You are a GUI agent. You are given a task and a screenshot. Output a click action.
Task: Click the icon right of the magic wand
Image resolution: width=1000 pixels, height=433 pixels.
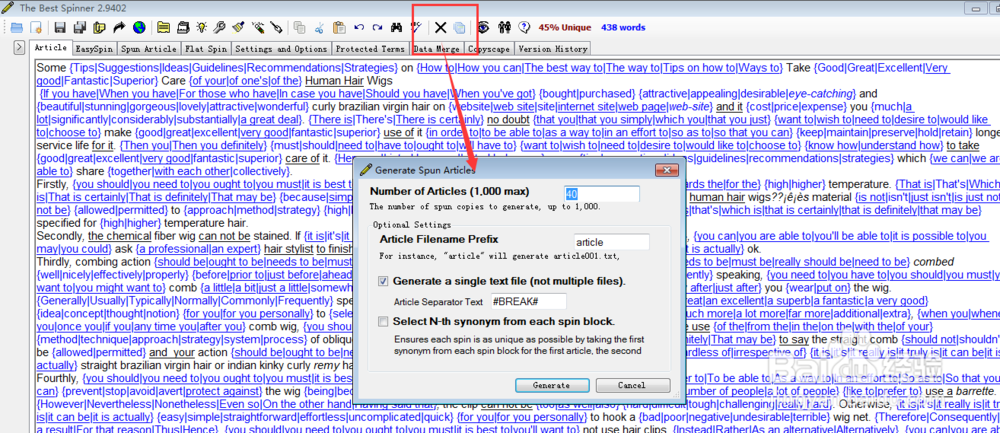[276, 27]
